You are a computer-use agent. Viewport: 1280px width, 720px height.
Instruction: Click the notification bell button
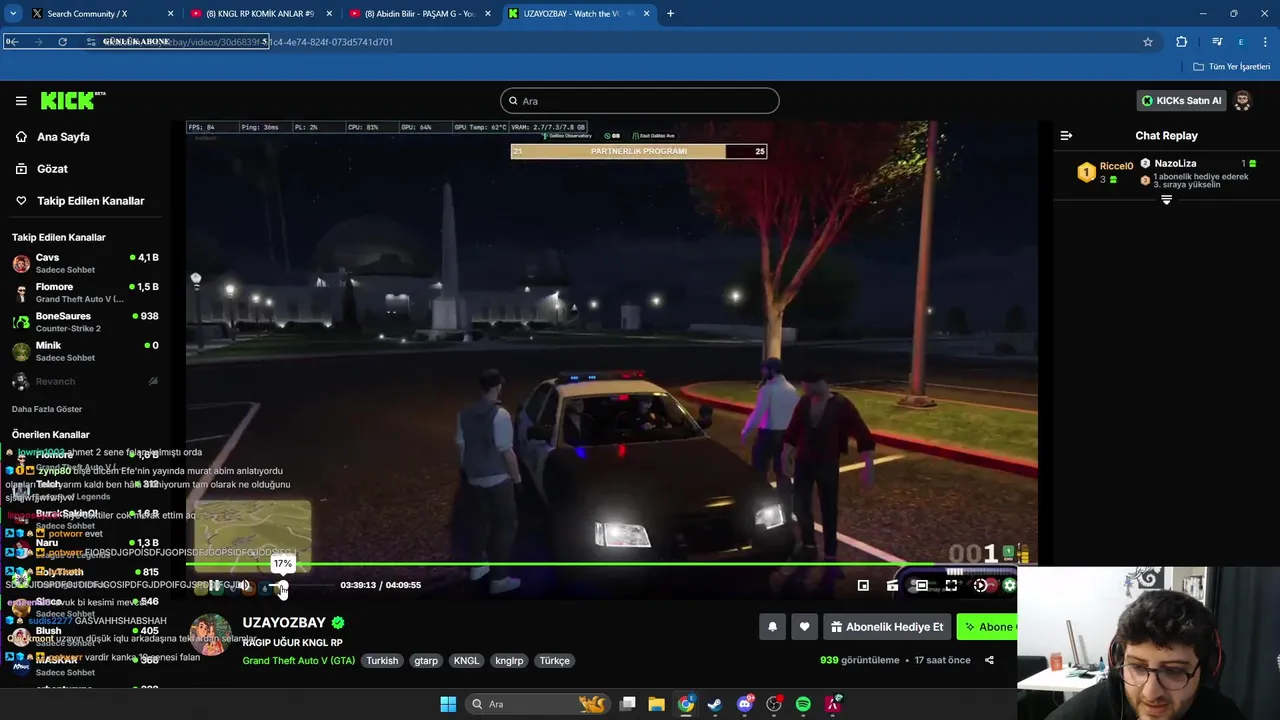coord(772,627)
